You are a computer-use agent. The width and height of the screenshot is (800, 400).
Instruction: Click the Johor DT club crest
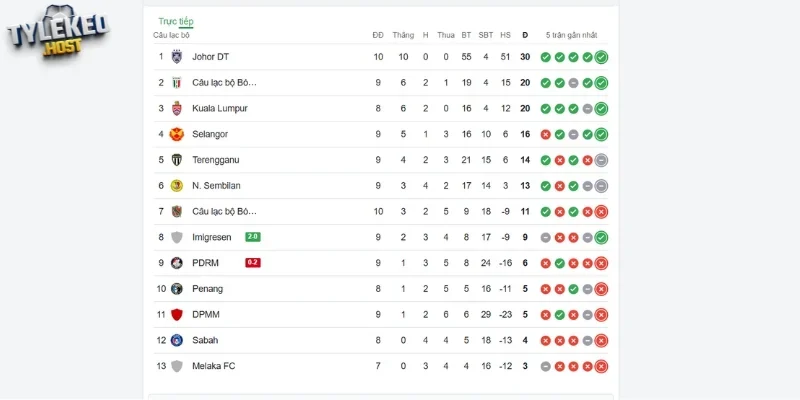[177, 57]
